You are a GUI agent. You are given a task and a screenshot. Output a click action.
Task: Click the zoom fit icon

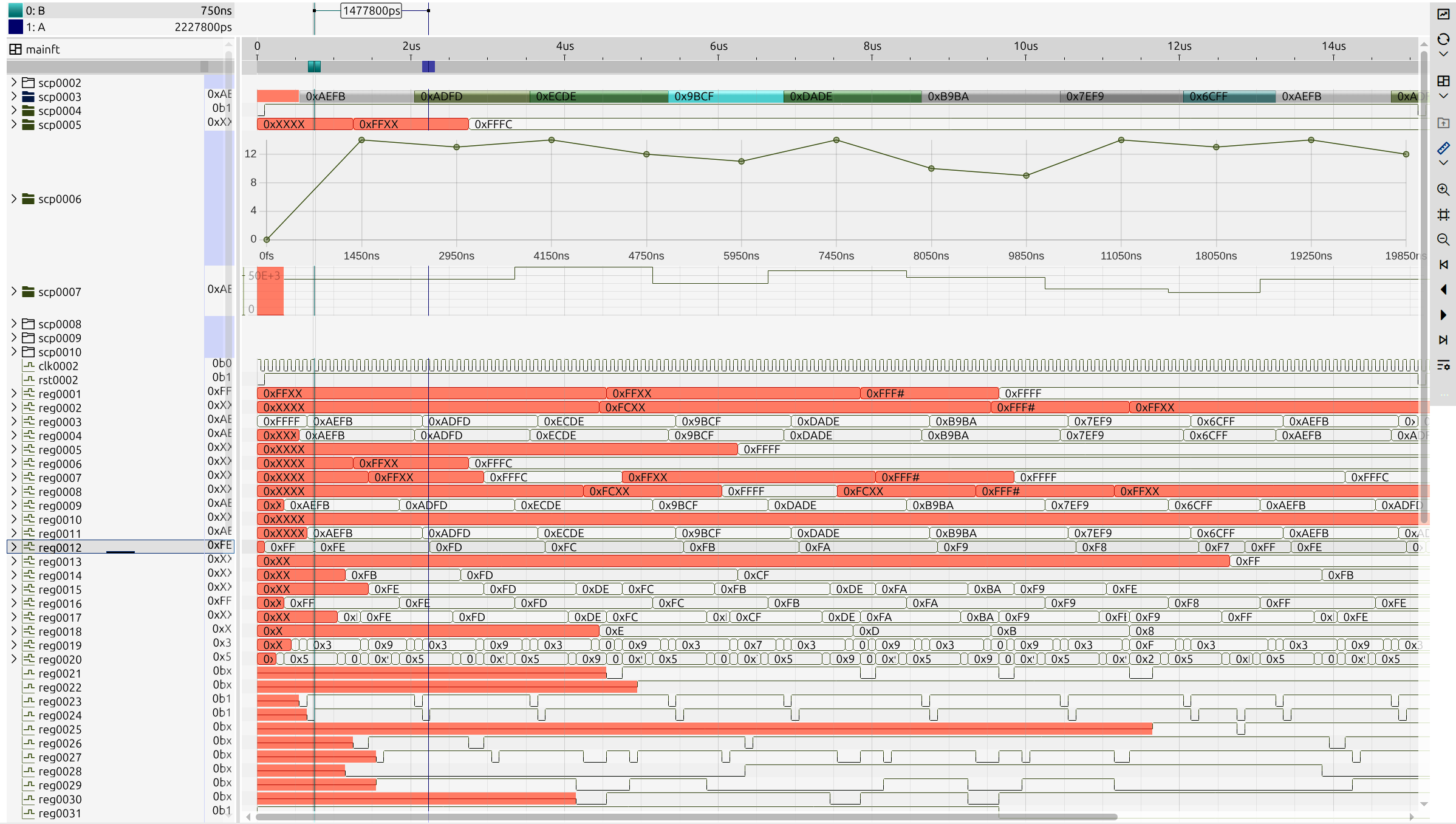[x=1443, y=215]
